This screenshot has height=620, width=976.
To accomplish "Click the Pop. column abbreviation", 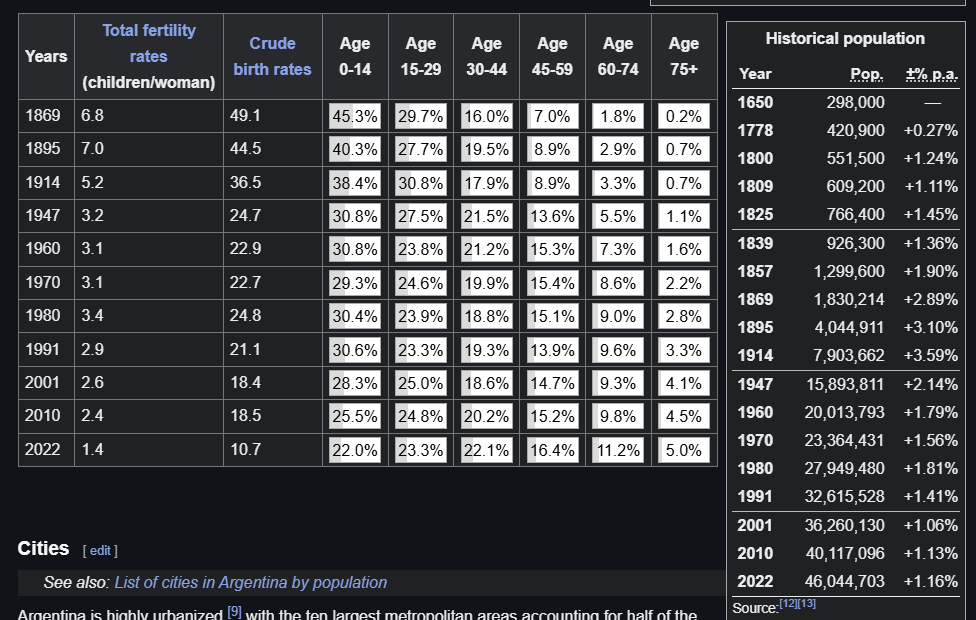I will pyautogui.click(x=866, y=74).
